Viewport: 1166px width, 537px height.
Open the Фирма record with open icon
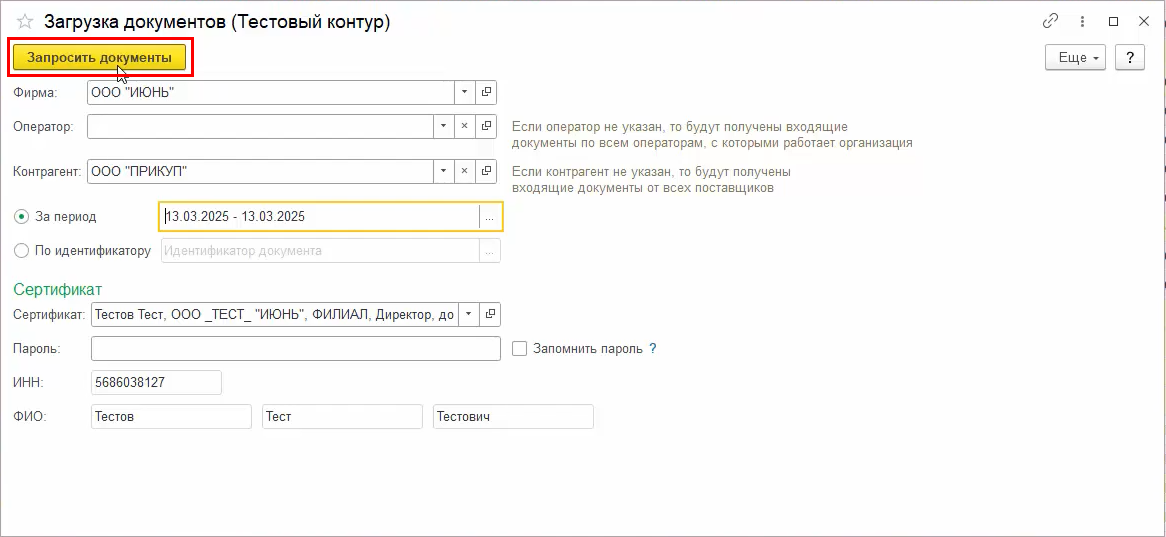486,92
